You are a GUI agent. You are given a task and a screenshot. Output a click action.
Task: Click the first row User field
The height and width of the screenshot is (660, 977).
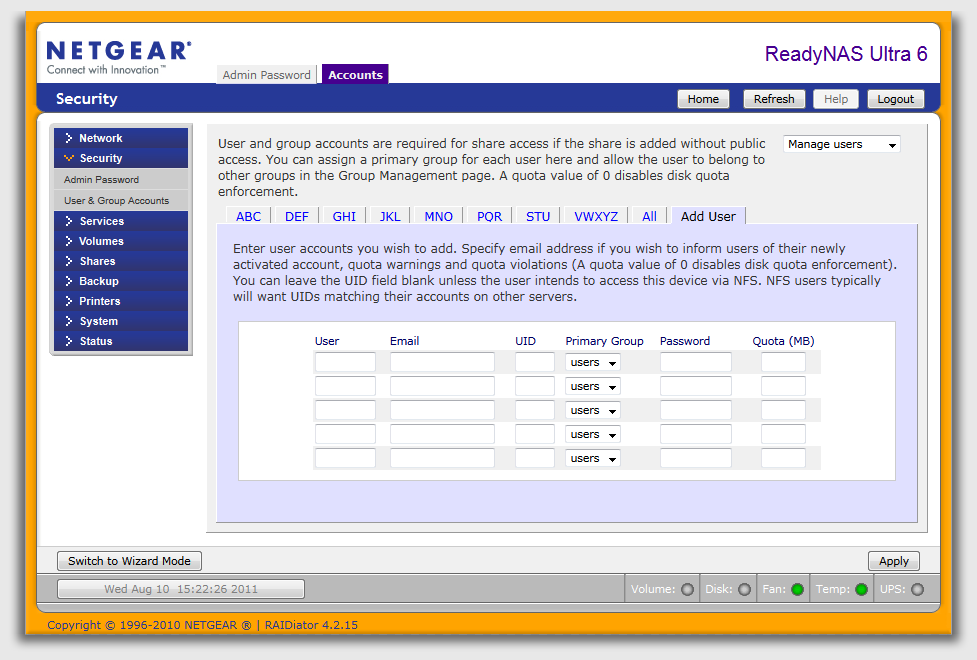pyautogui.click(x=345, y=362)
